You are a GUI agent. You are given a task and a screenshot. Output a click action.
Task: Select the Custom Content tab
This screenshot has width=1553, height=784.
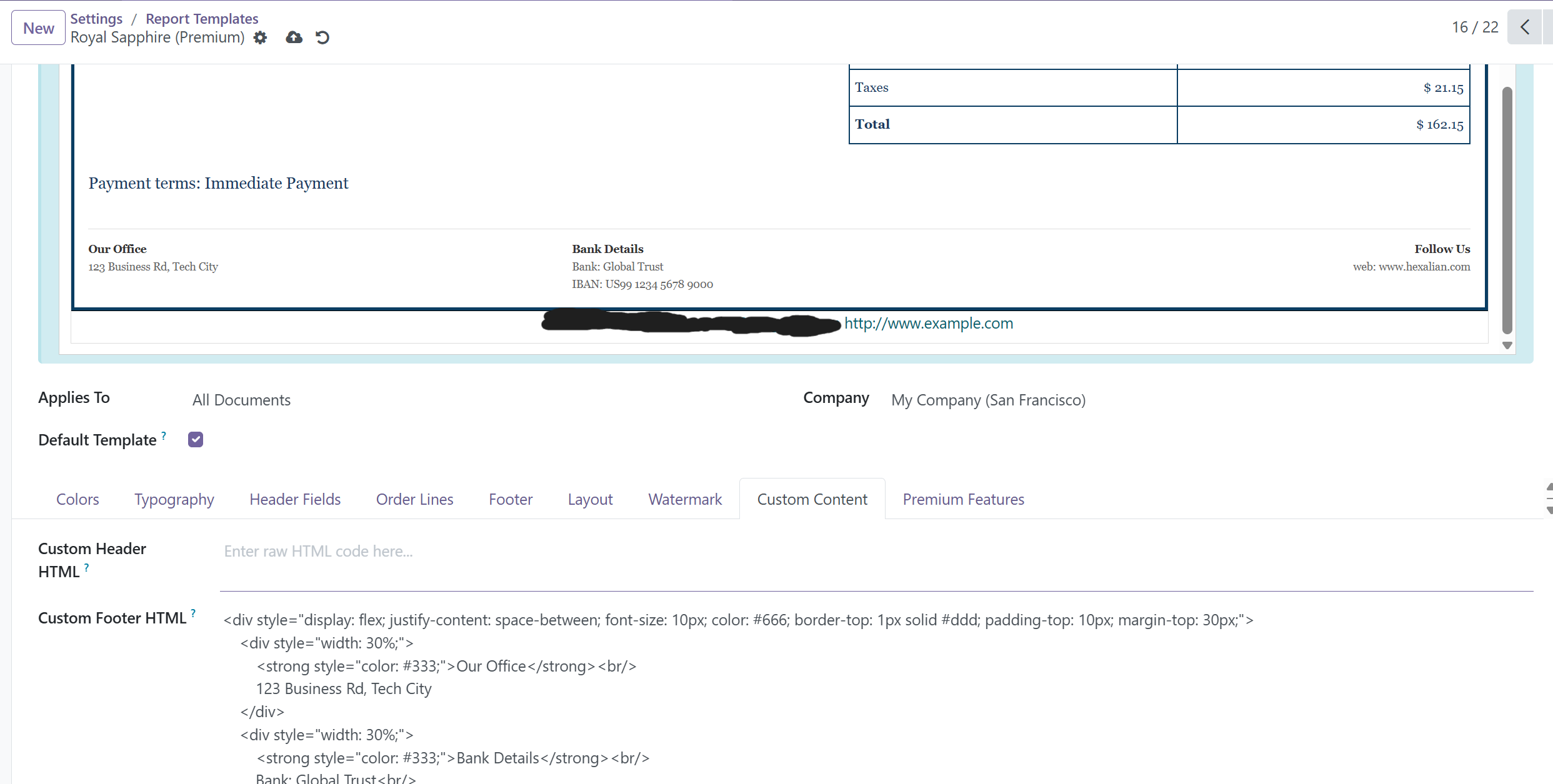tap(812, 499)
